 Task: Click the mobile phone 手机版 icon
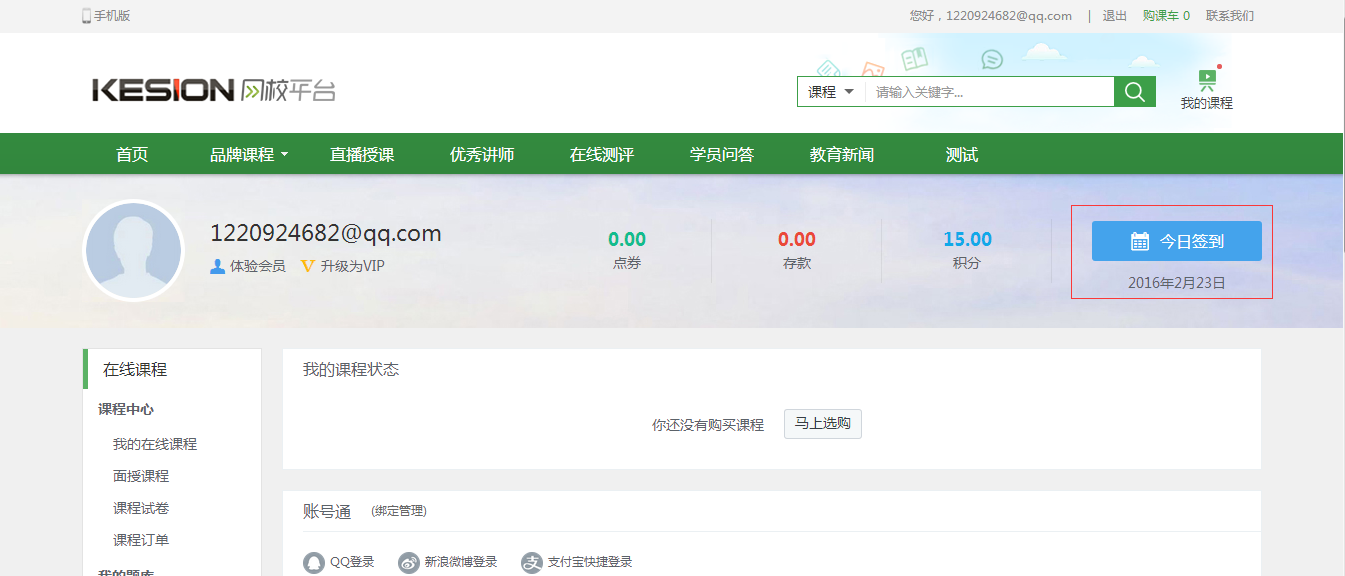[87, 16]
